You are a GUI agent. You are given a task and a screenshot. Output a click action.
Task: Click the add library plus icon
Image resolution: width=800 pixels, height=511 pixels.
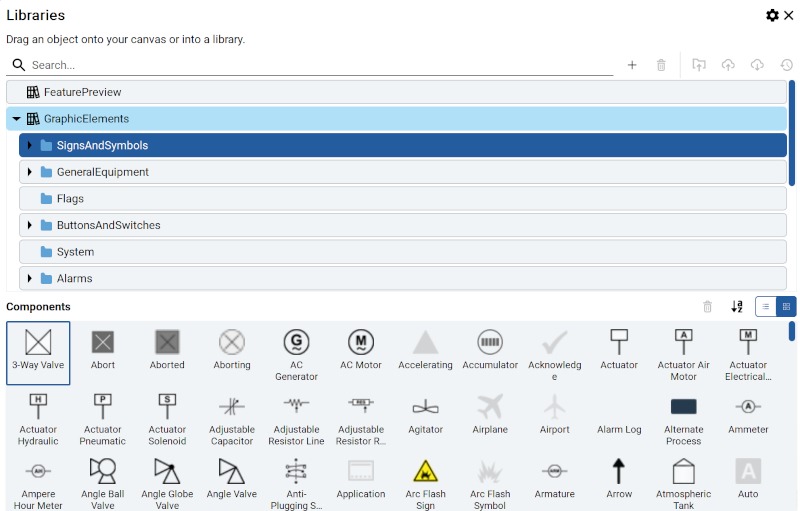(632, 65)
